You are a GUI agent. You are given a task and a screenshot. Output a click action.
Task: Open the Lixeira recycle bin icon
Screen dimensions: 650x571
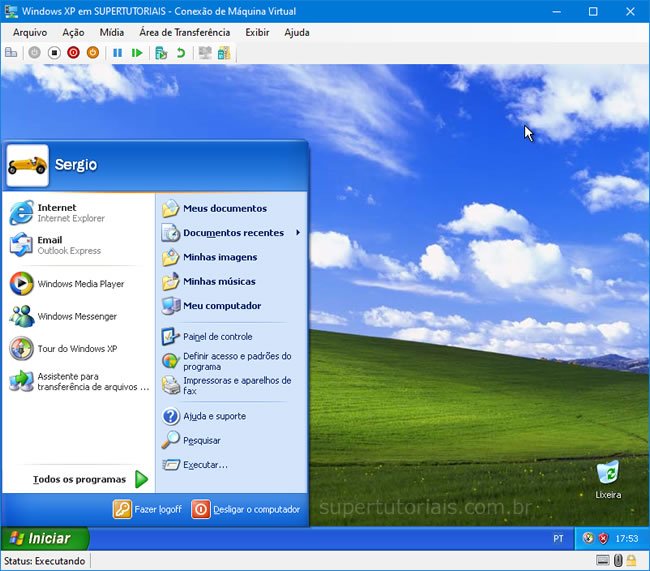607,476
